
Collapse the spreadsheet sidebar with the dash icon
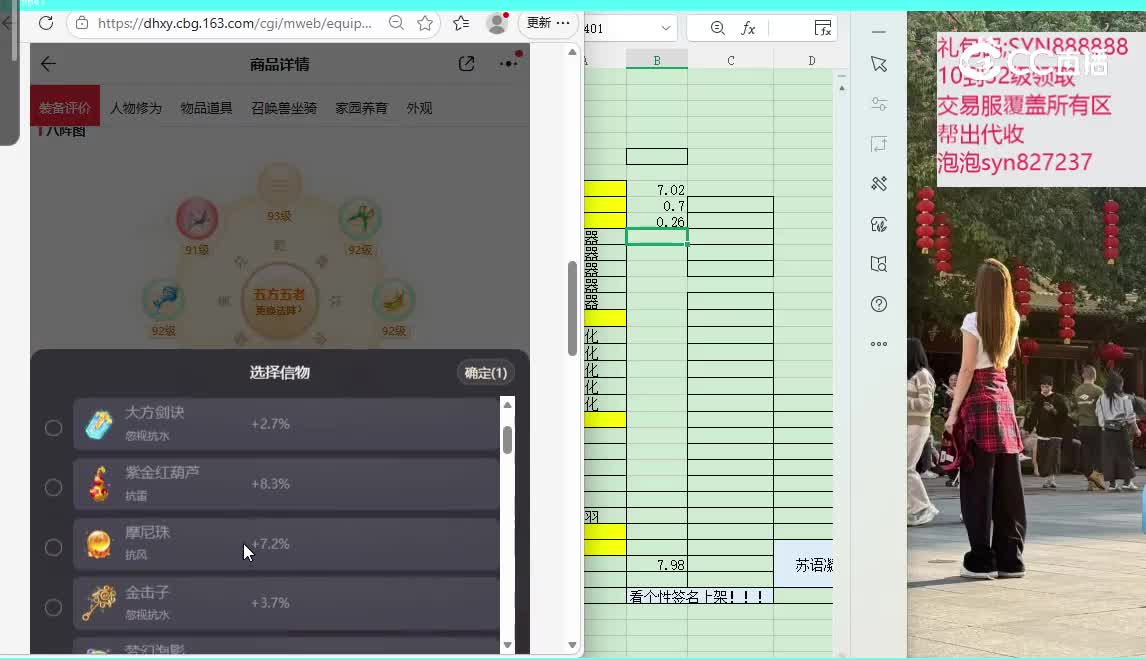(879, 32)
